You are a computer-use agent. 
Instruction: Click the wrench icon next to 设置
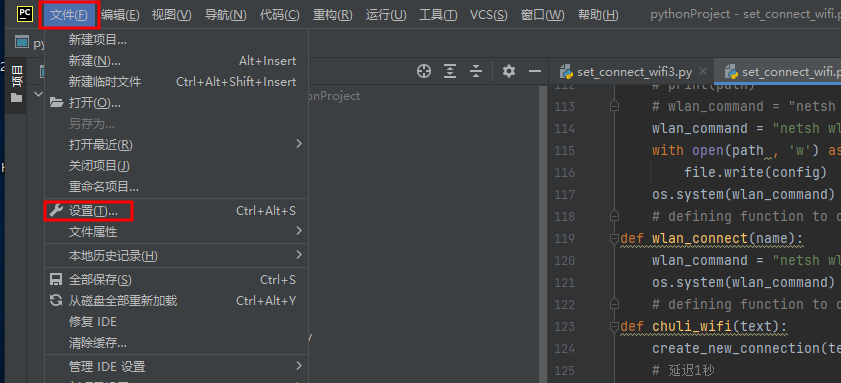point(56,210)
